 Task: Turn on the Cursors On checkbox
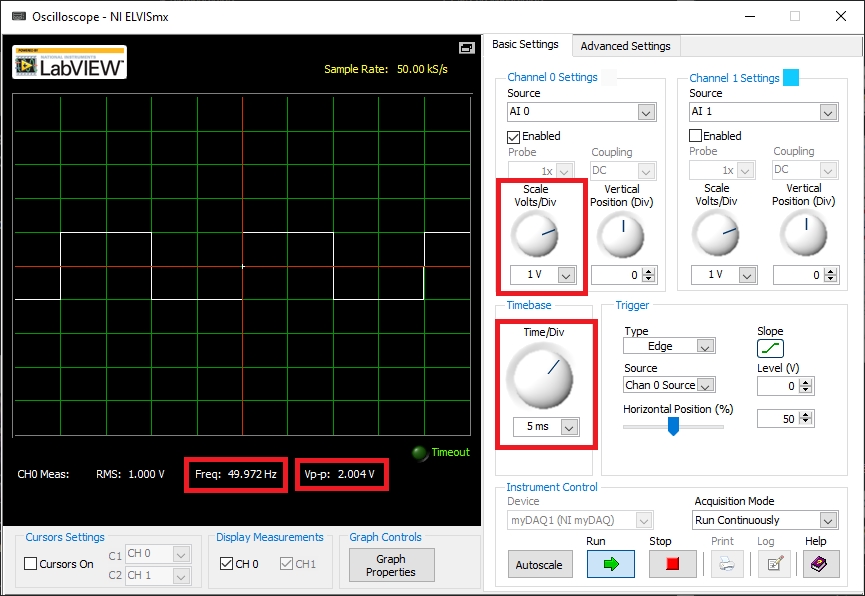[x=30, y=564]
